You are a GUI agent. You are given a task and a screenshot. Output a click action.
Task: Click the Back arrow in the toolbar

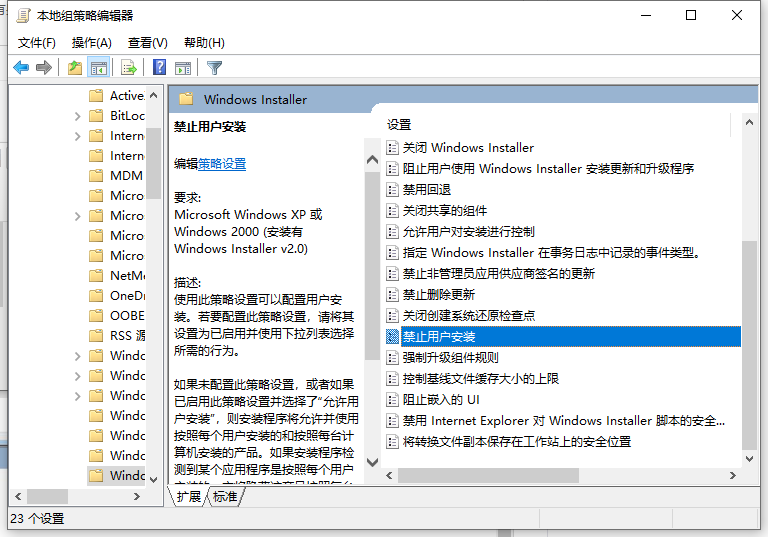(21, 68)
